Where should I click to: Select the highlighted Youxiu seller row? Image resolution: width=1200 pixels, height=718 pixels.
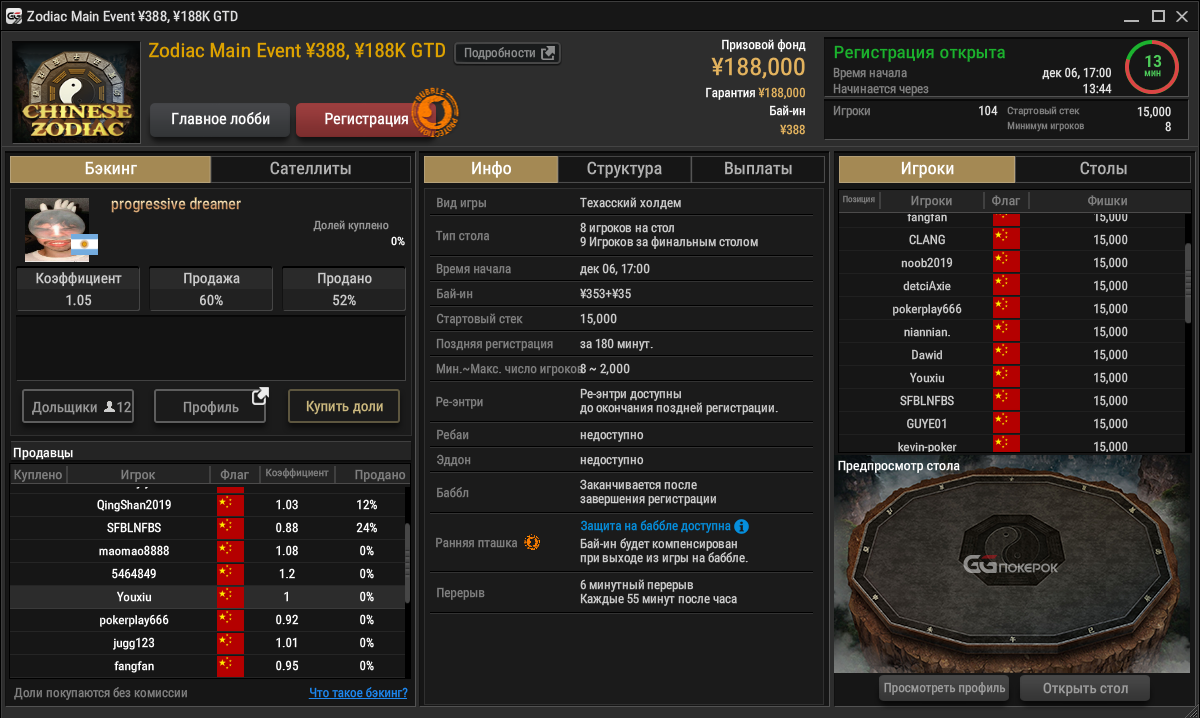pos(208,597)
